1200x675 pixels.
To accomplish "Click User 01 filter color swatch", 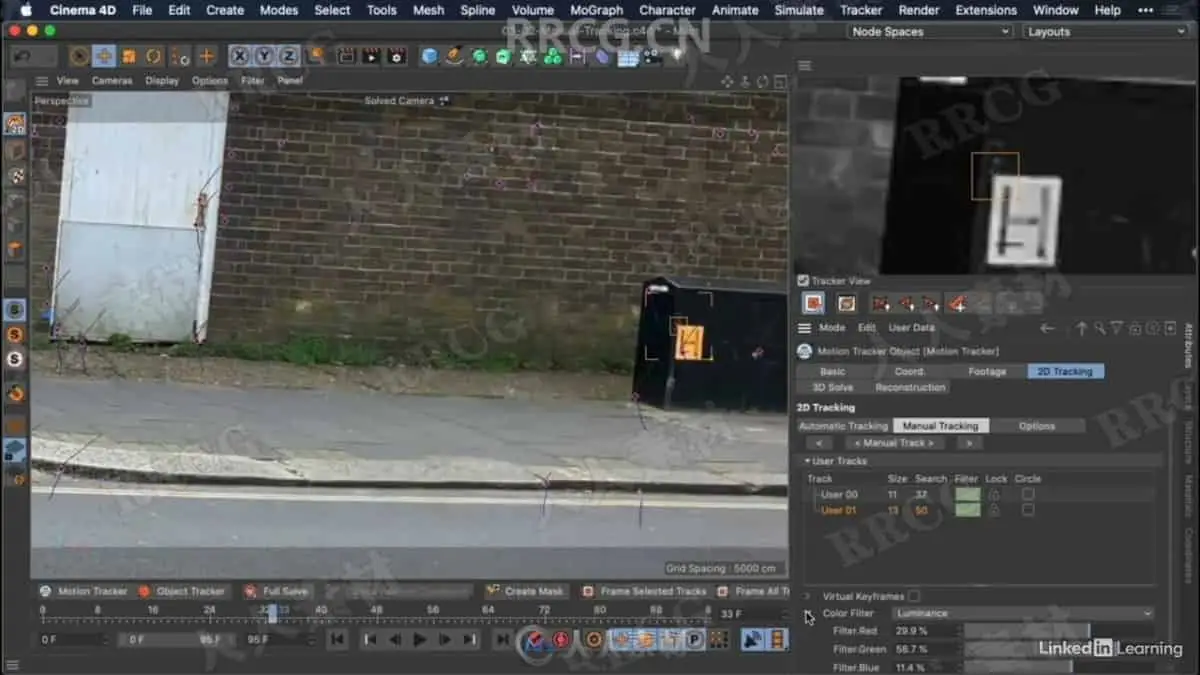I will pyautogui.click(x=967, y=510).
